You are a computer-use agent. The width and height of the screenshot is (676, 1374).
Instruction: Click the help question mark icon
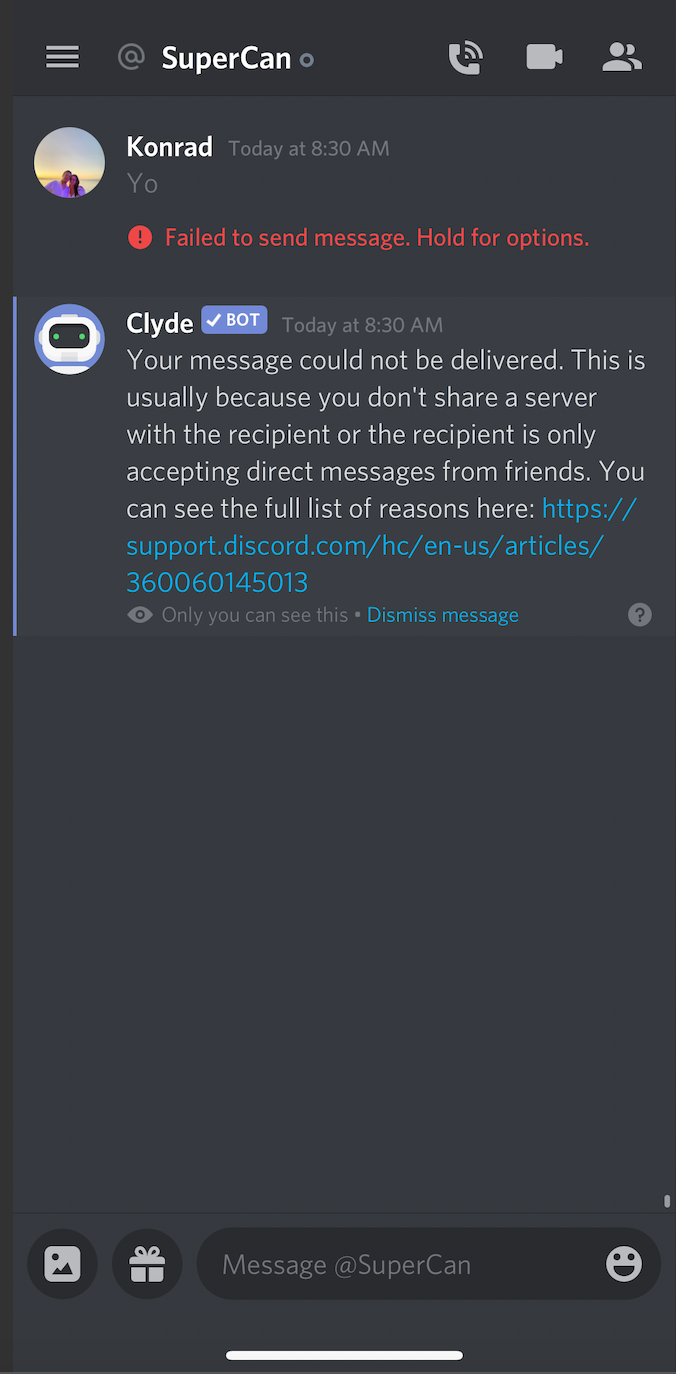pyautogui.click(x=640, y=615)
